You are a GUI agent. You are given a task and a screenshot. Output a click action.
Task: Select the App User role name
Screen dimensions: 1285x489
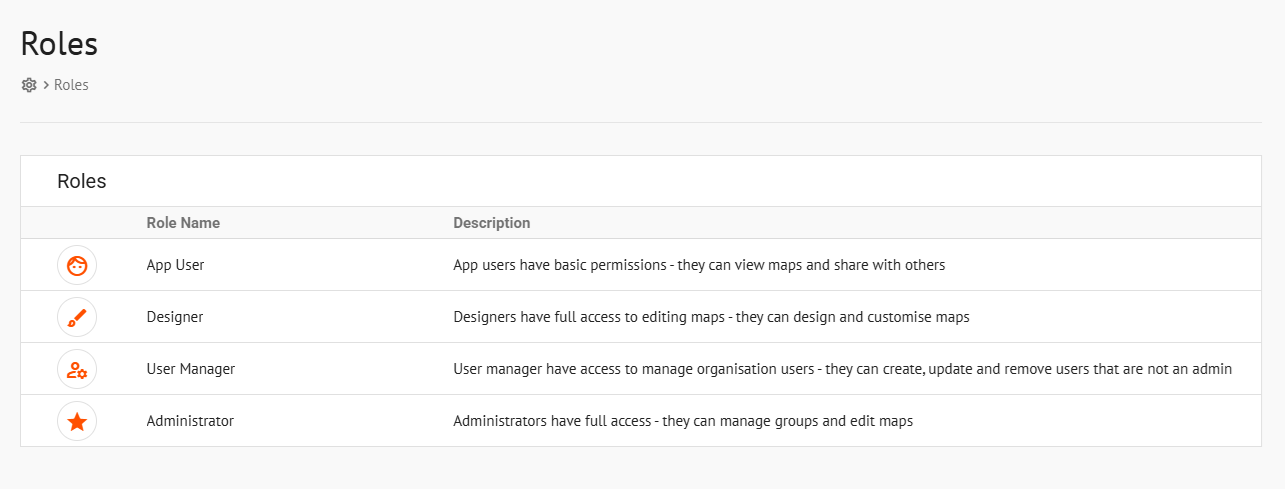[x=175, y=265]
